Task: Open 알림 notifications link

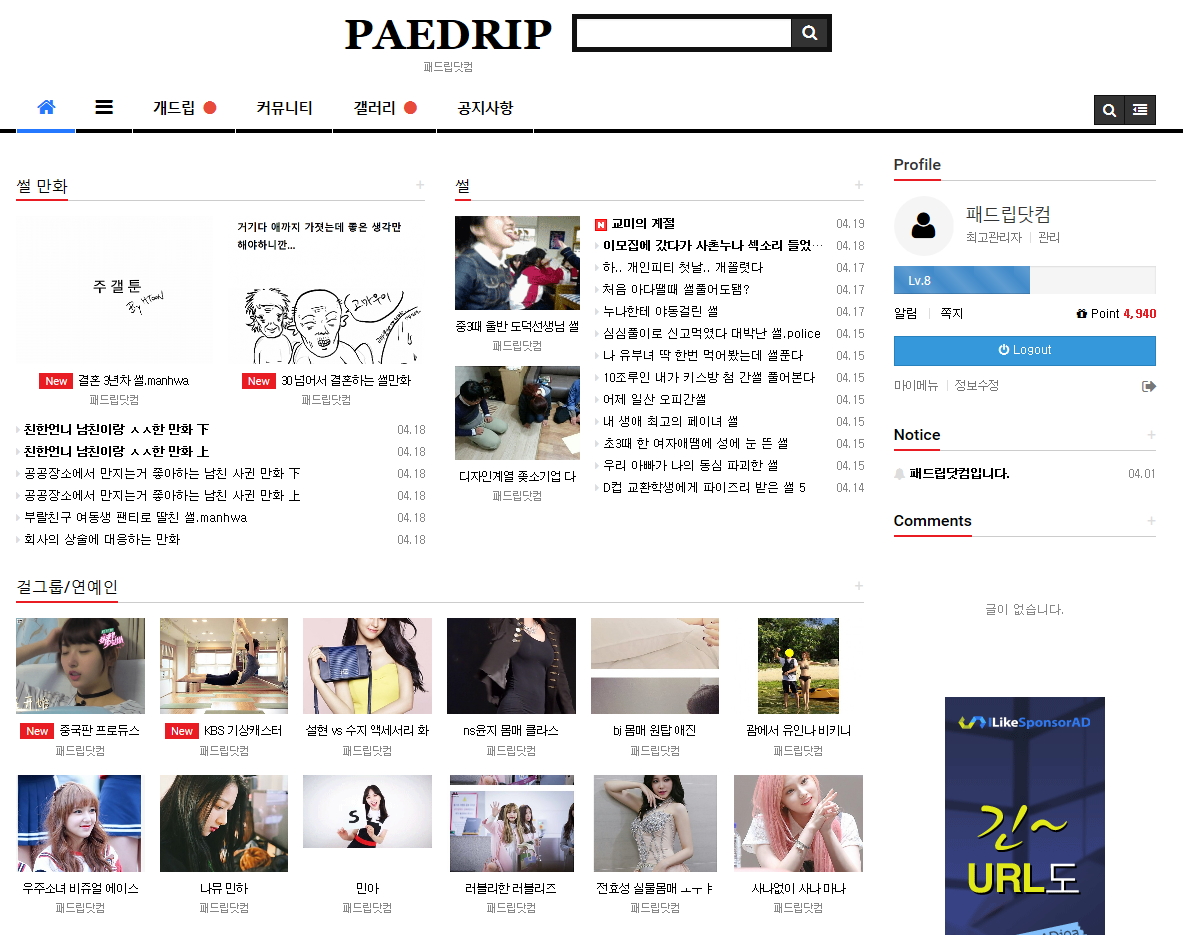Action: (905, 313)
